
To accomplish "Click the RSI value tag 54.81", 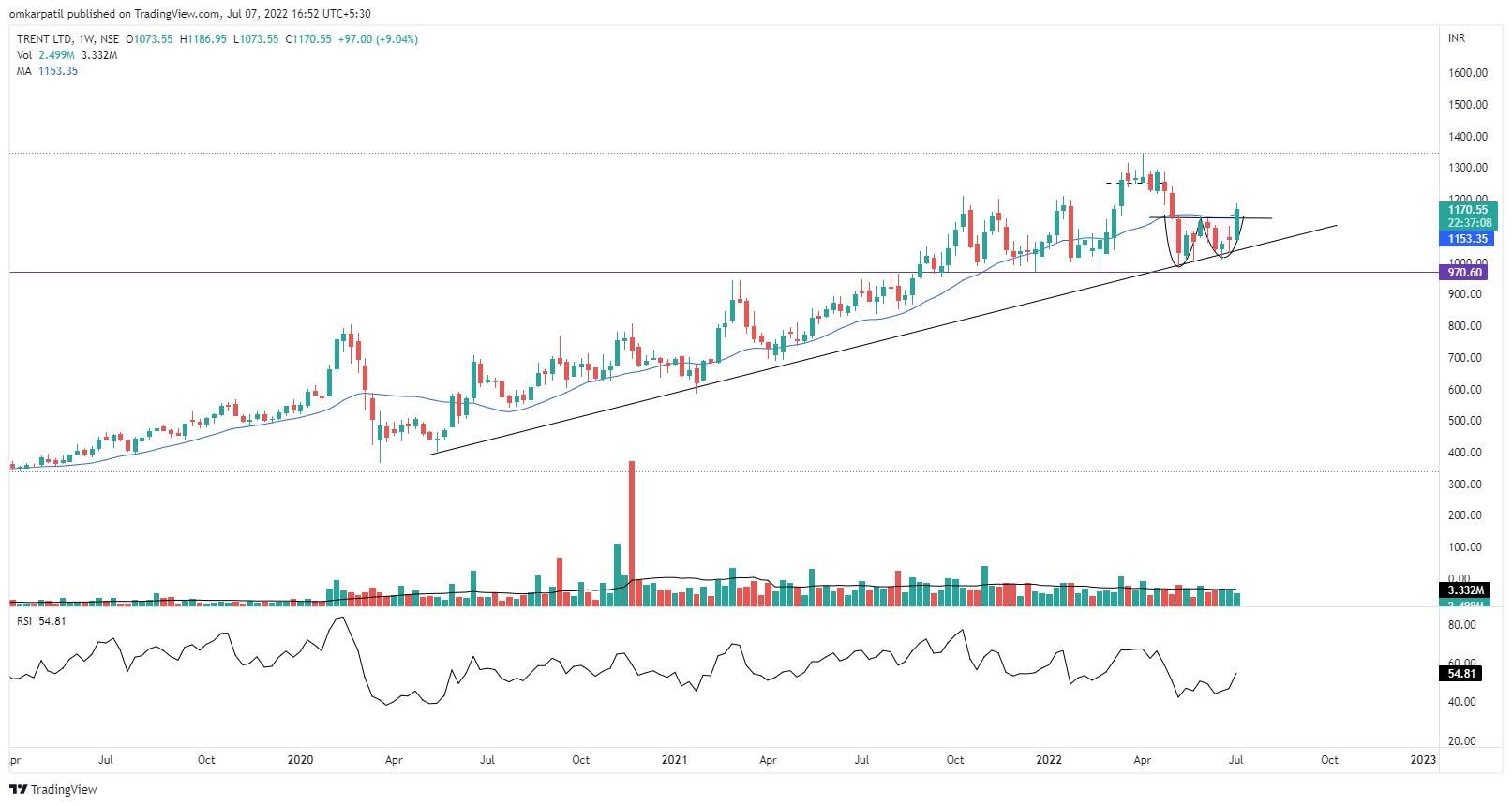I will point(1461,673).
